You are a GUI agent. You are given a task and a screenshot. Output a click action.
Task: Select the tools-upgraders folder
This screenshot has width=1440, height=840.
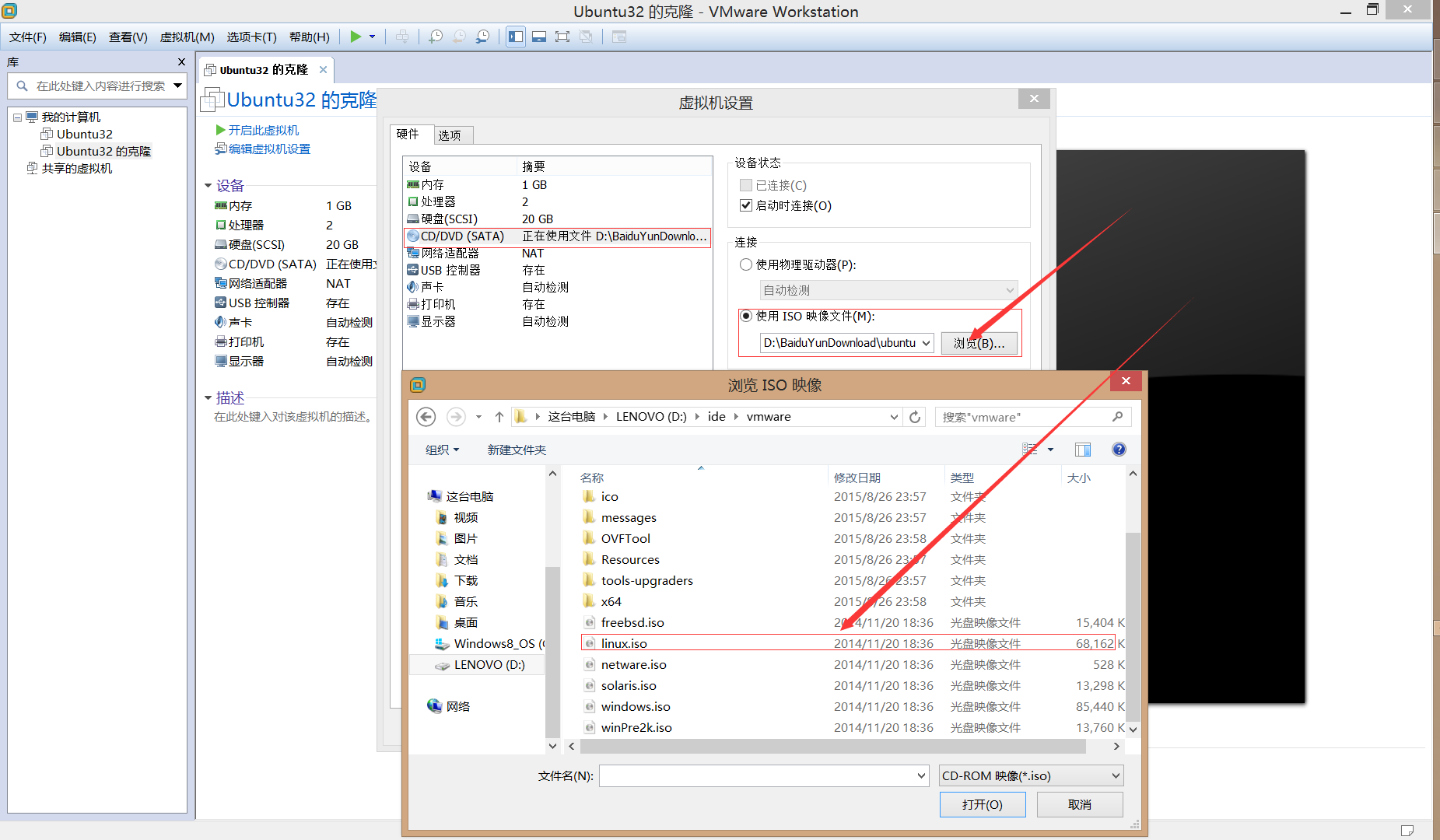tap(646, 580)
